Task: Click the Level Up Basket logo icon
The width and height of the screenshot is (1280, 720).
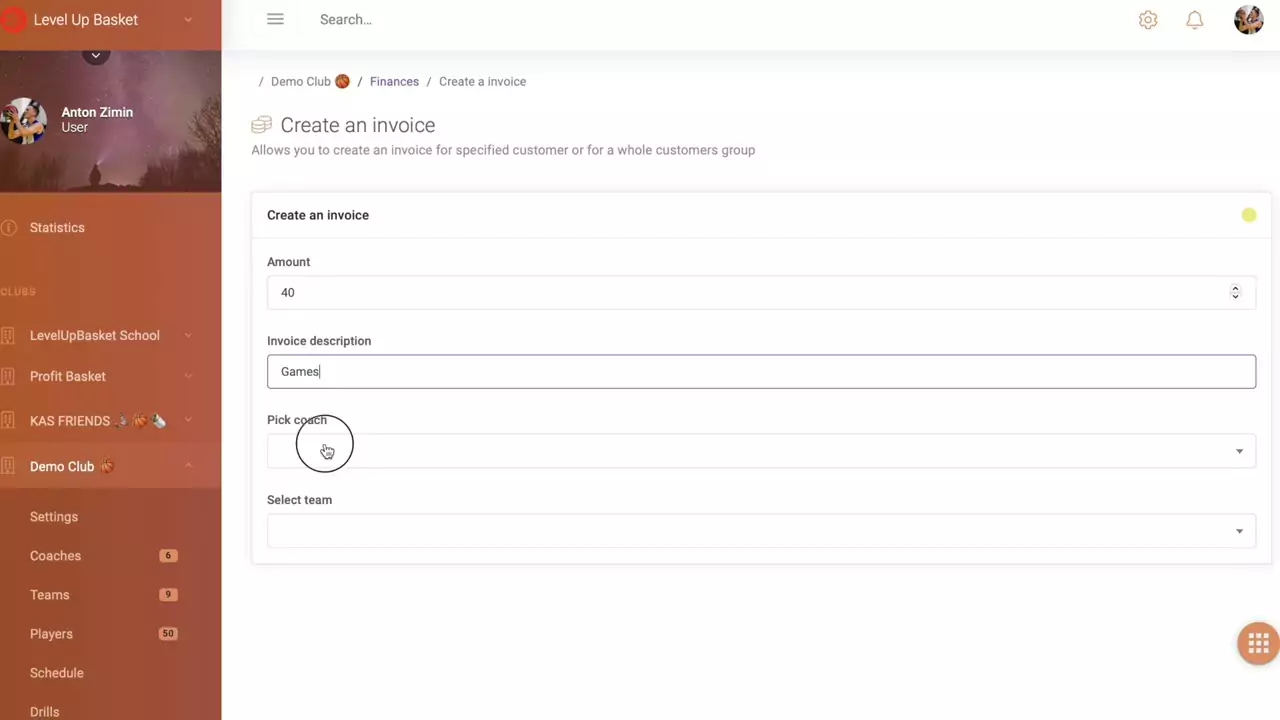Action: tap(12, 20)
